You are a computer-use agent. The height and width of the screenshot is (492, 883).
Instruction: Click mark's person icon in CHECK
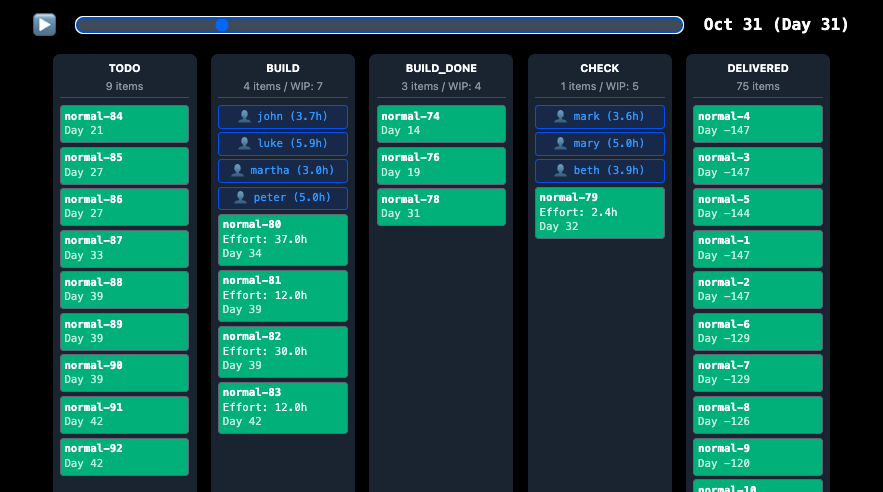click(561, 117)
